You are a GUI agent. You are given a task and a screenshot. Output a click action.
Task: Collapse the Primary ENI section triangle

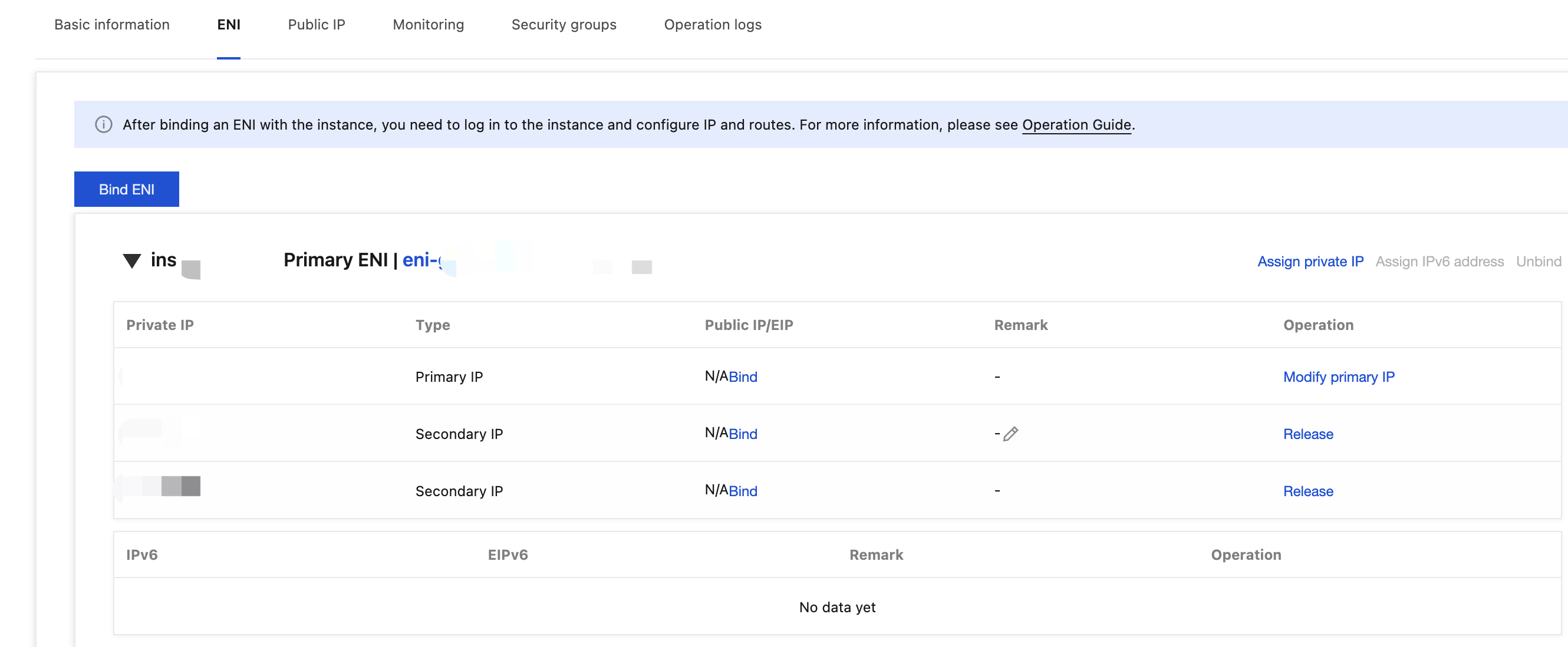click(x=132, y=260)
